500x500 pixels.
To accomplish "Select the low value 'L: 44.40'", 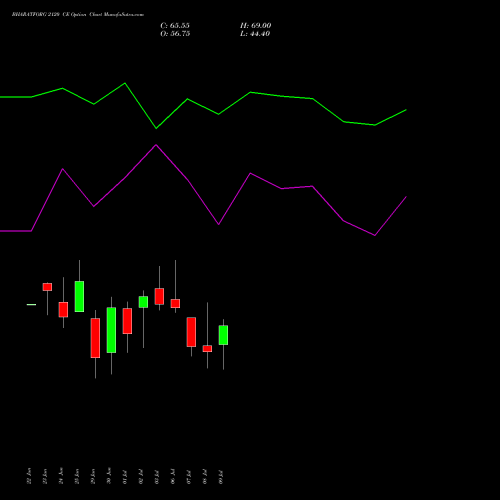I will click(x=255, y=34).
